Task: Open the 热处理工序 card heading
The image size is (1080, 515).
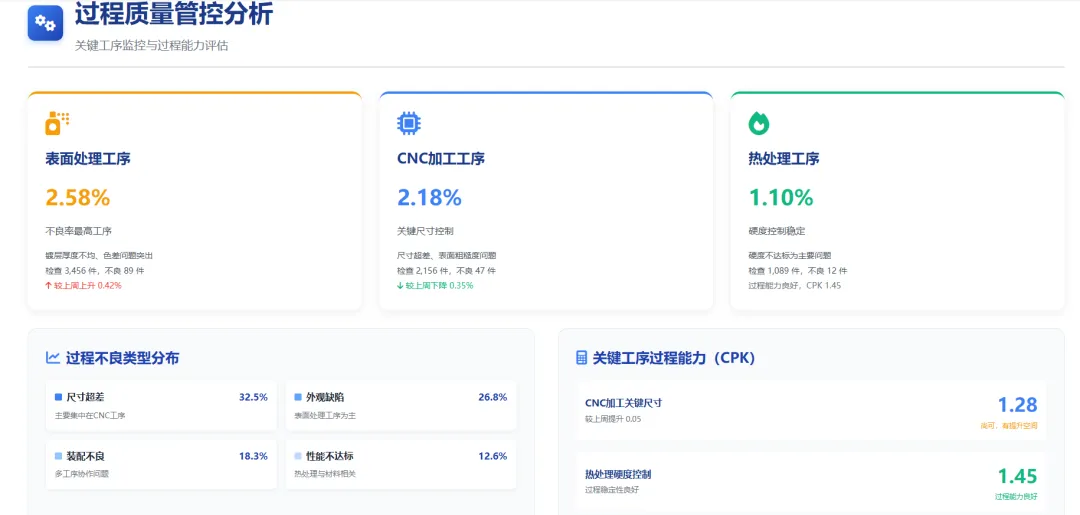Action: [x=784, y=159]
